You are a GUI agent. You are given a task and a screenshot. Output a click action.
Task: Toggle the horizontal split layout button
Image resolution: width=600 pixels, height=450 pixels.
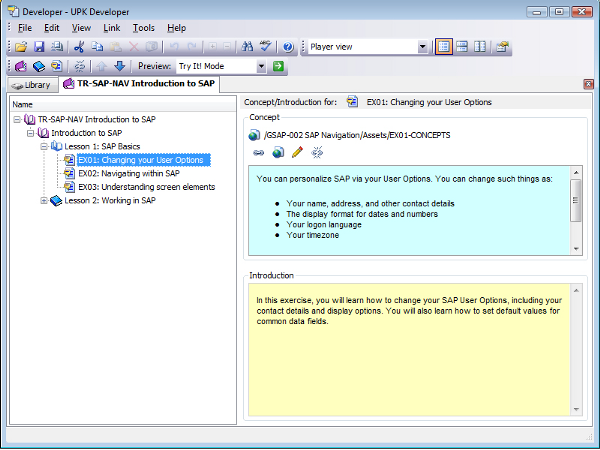[x=462, y=47]
